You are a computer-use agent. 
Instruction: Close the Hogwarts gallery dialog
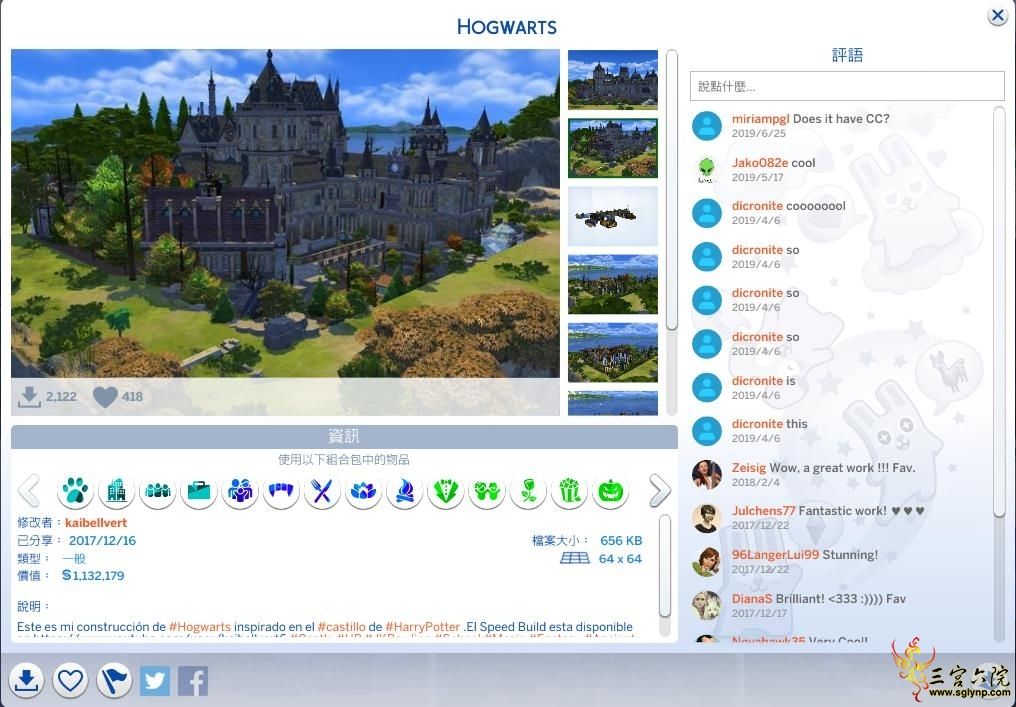click(x=997, y=16)
